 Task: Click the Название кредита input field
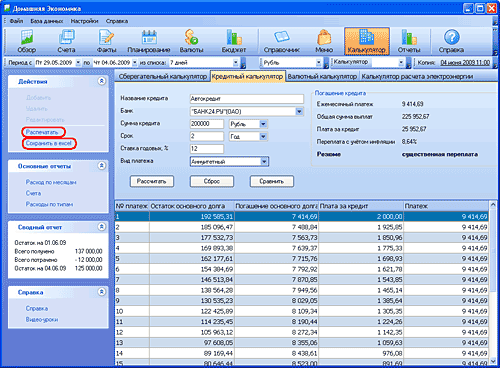(x=247, y=99)
